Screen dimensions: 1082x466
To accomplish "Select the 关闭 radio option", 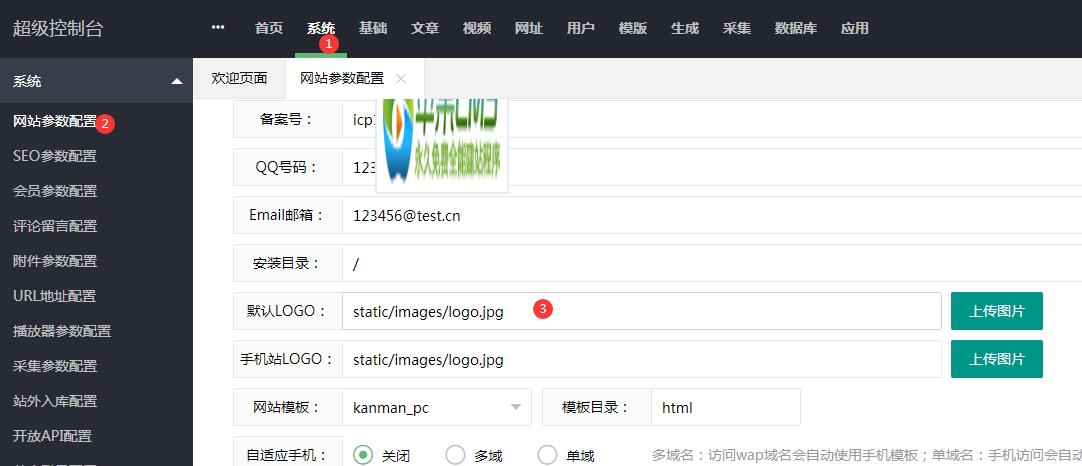I will pos(364,455).
